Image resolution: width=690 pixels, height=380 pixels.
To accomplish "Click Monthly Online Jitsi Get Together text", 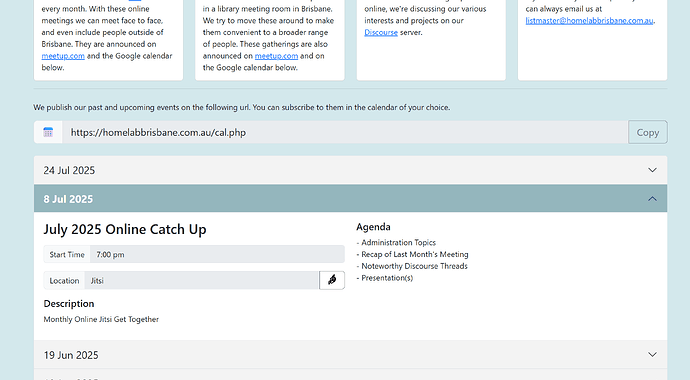I will point(101,319).
